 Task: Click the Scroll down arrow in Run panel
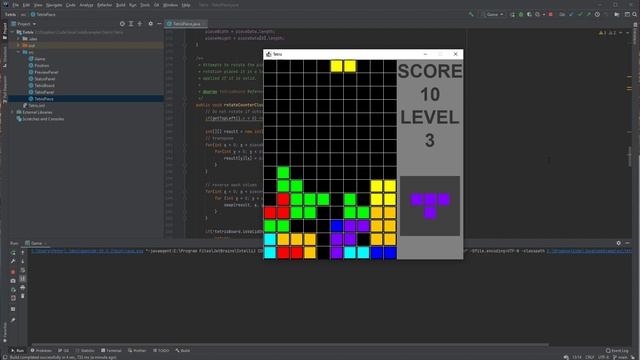pos(22,261)
